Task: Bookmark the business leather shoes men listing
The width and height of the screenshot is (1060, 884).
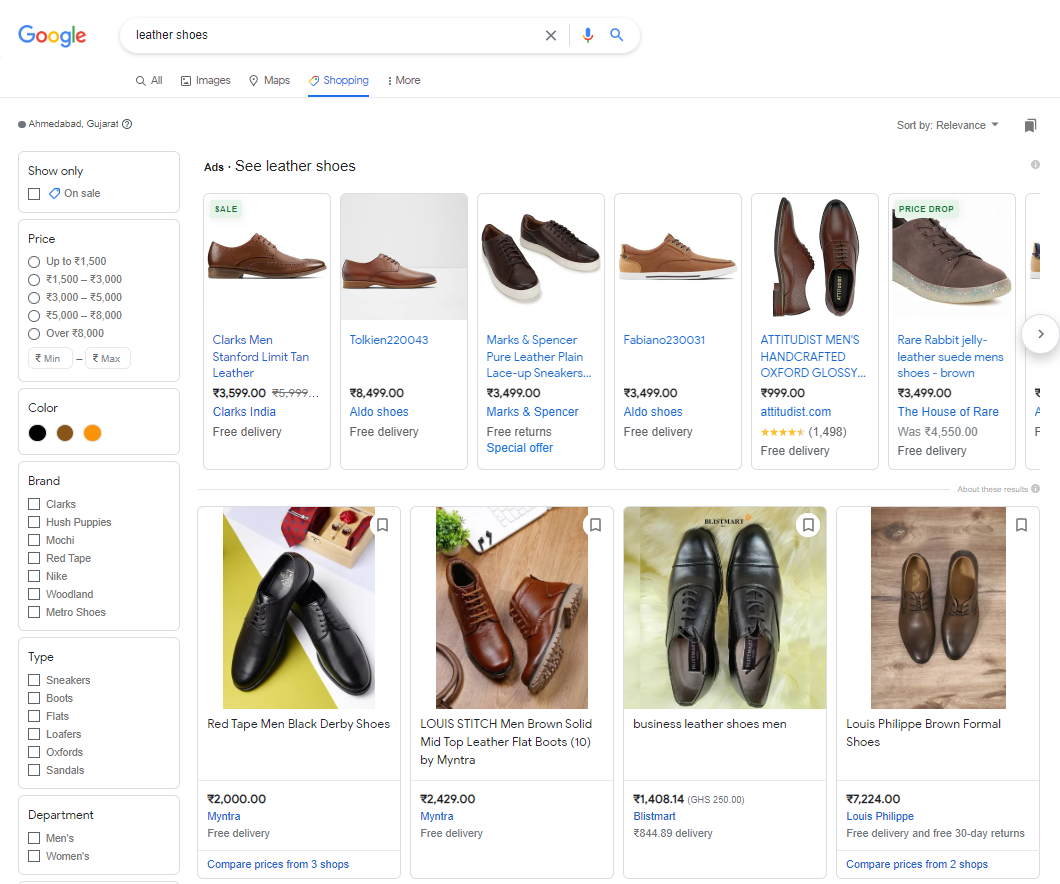Action: coord(809,525)
